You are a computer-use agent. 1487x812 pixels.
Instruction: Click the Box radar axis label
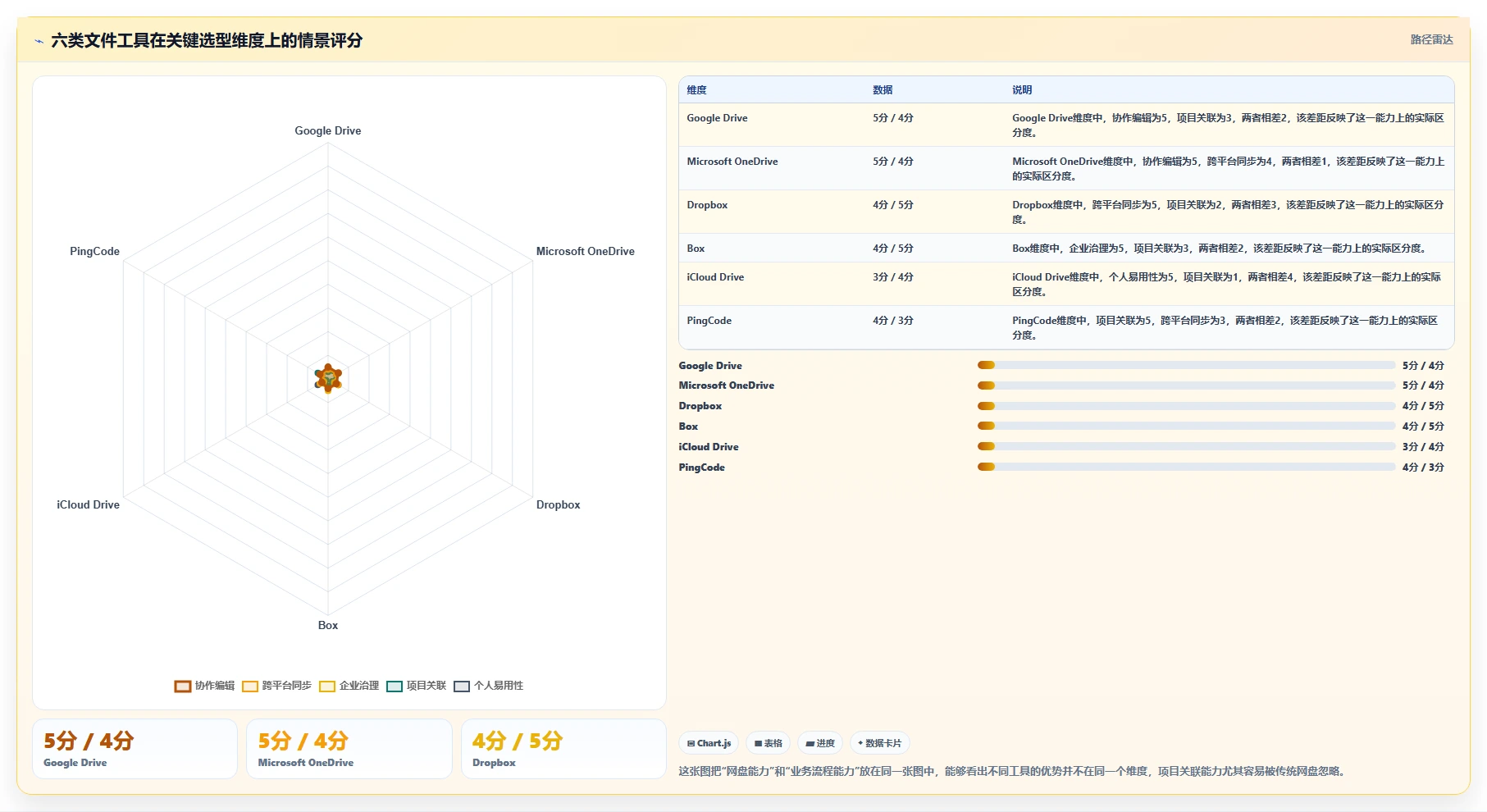pos(328,625)
